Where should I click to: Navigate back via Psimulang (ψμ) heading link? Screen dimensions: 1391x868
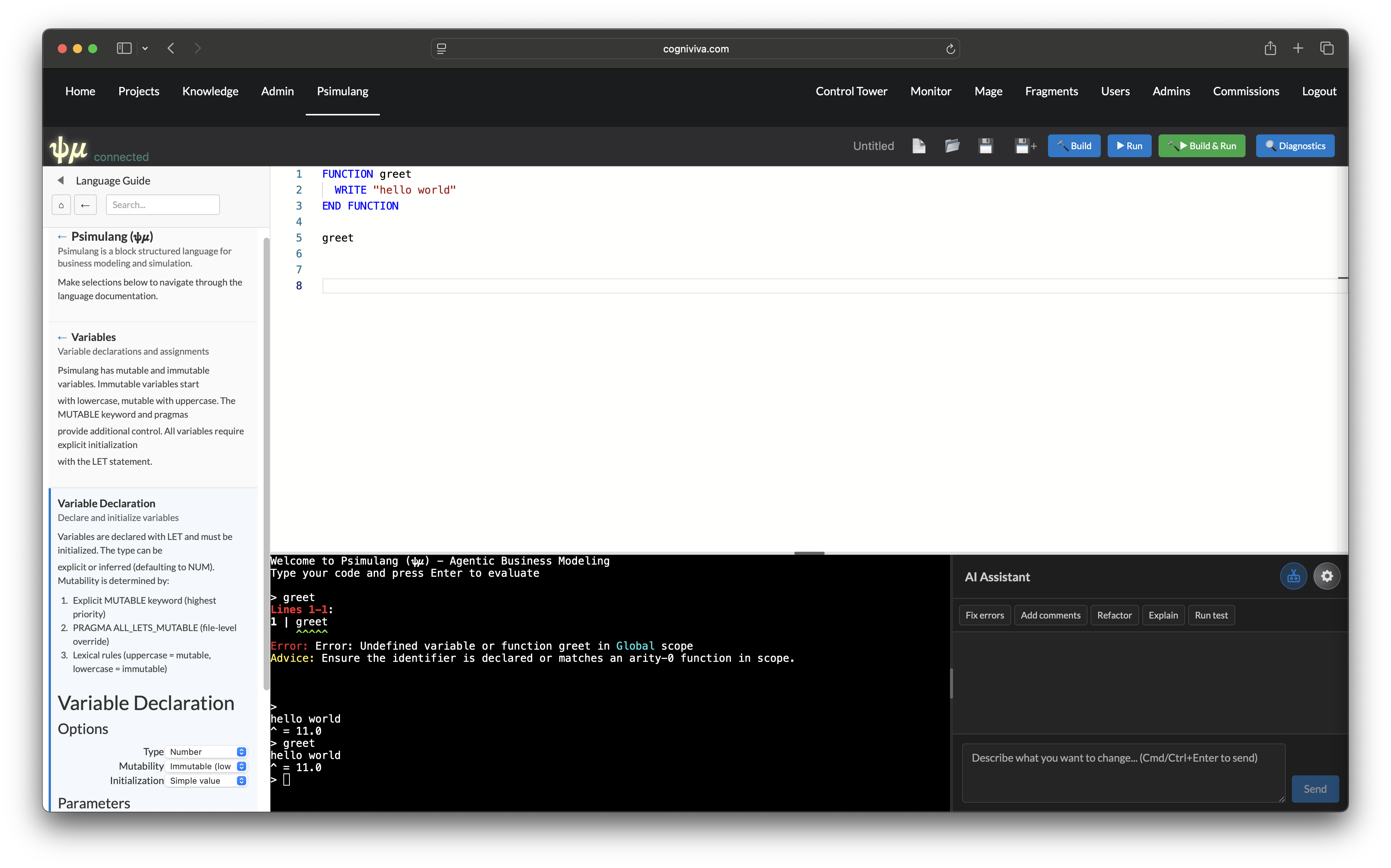[106, 237]
